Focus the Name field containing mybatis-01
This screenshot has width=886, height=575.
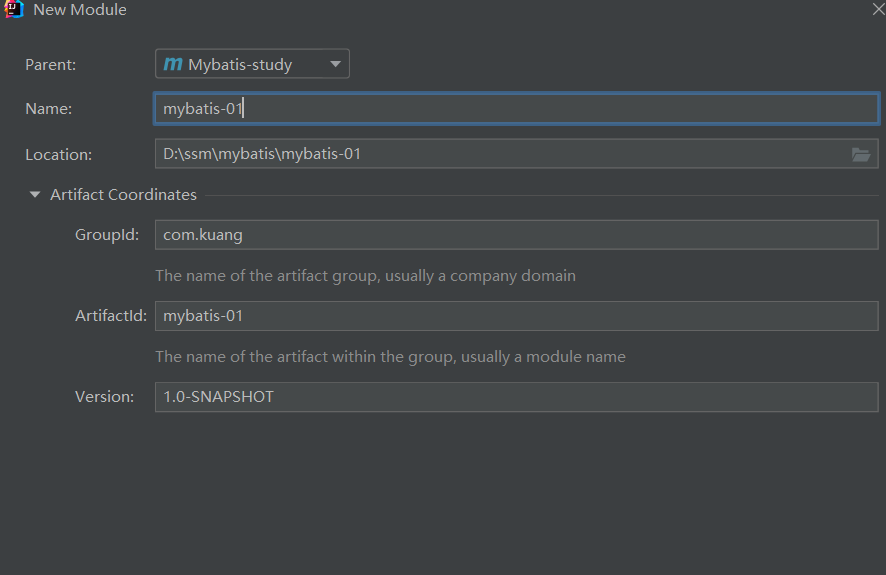(516, 108)
